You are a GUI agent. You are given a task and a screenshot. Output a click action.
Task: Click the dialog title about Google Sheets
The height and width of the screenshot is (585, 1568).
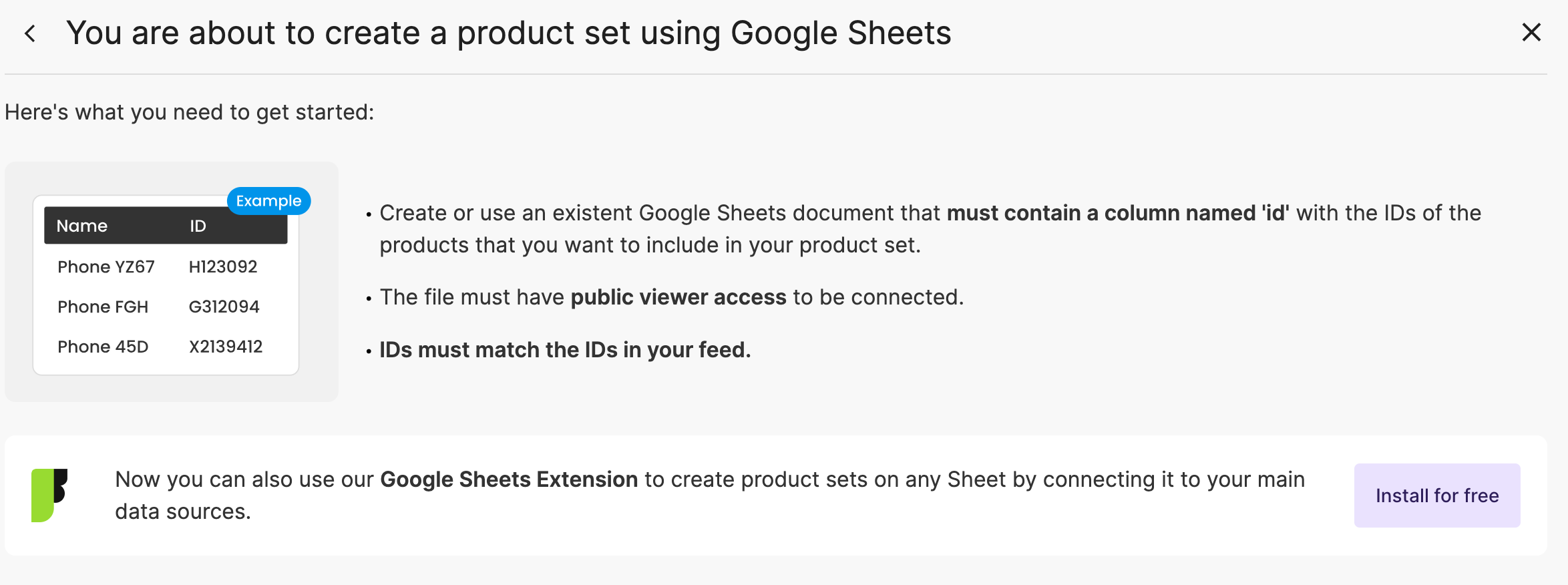click(x=509, y=33)
